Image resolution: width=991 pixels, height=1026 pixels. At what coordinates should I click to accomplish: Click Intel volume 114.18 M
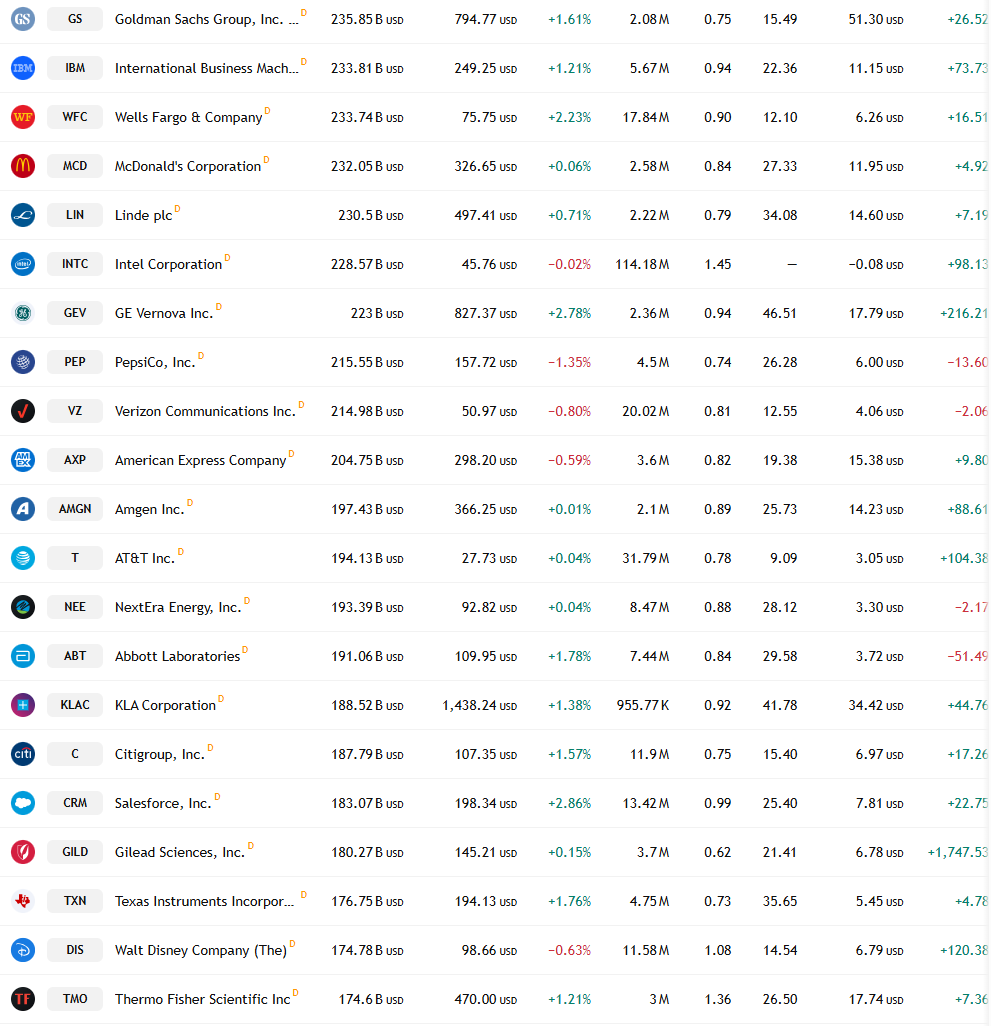pyautogui.click(x=642, y=265)
